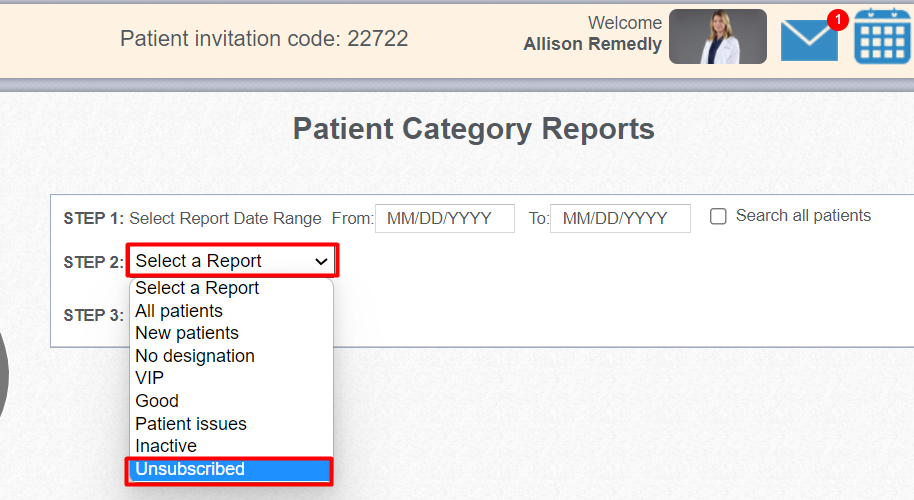Collapse the Select a Report dropdown
The height and width of the screenshot is (500, 914).
[x=232, y=260]
